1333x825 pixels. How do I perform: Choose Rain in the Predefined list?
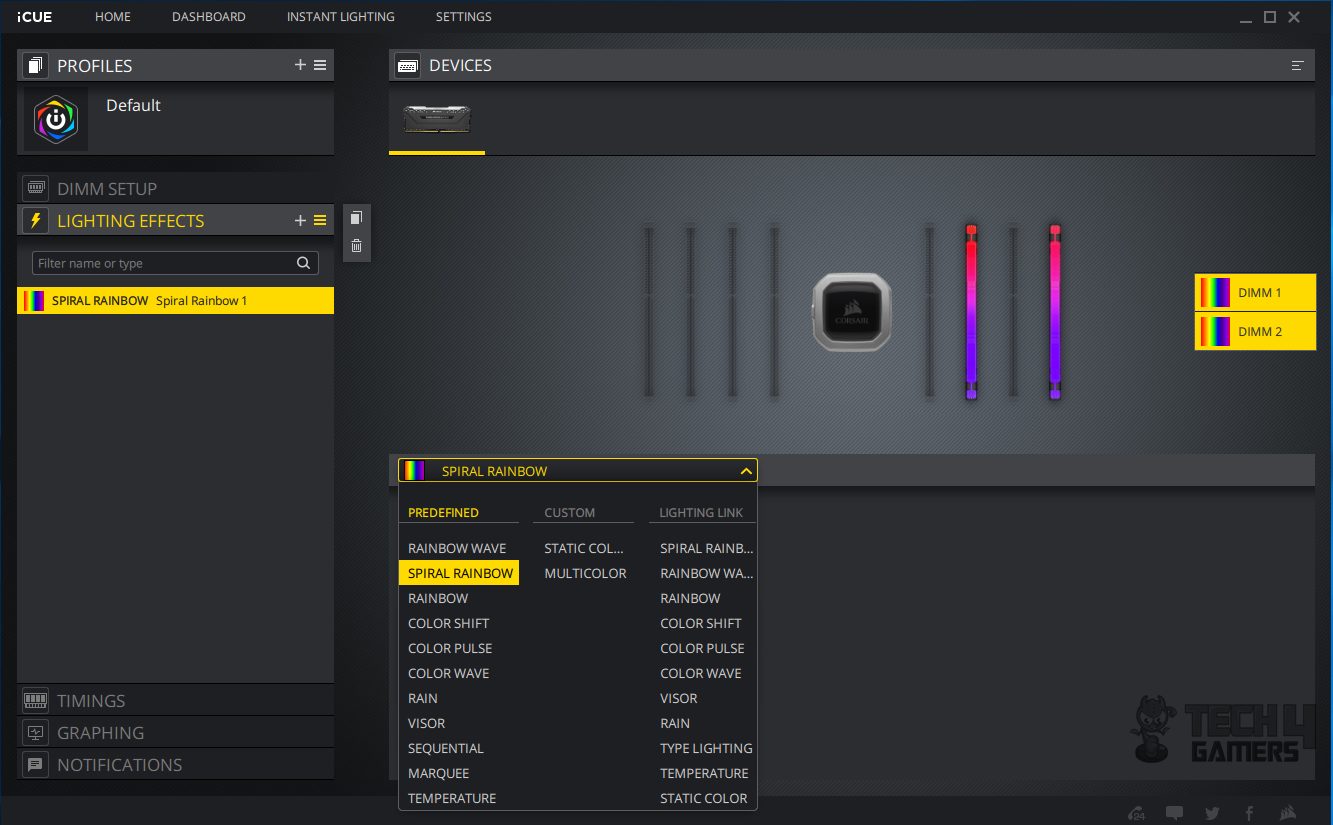point(423,698)
